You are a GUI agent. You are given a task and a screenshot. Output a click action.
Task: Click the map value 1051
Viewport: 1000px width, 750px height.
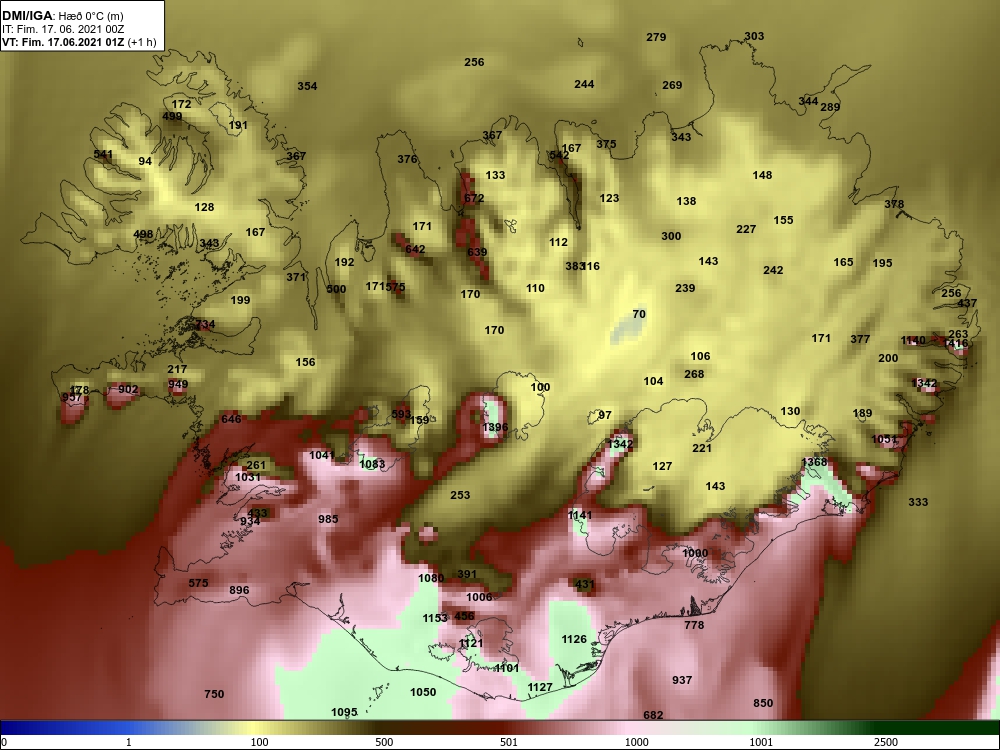click(x=884, y=439)
